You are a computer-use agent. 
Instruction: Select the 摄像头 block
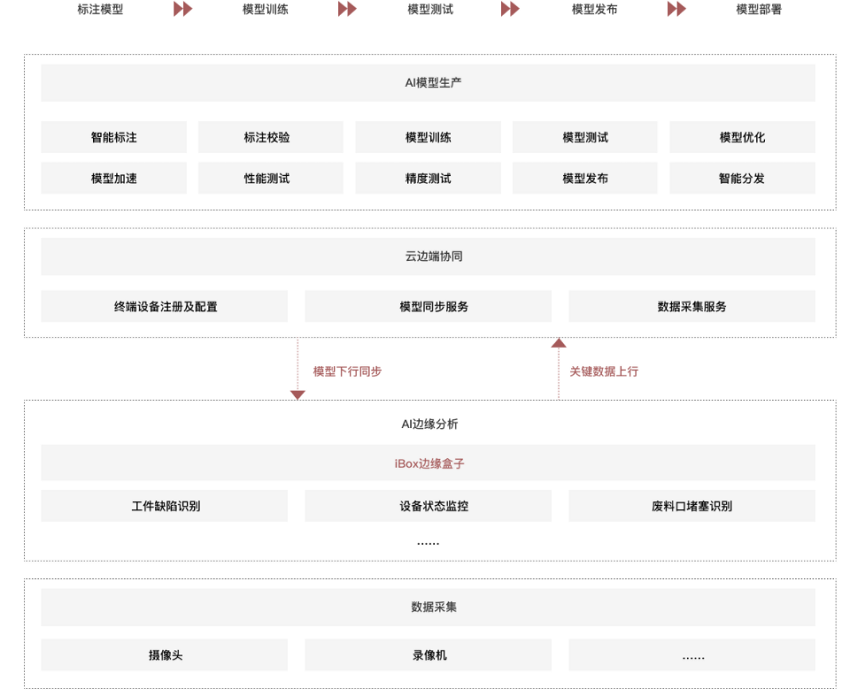164,655
